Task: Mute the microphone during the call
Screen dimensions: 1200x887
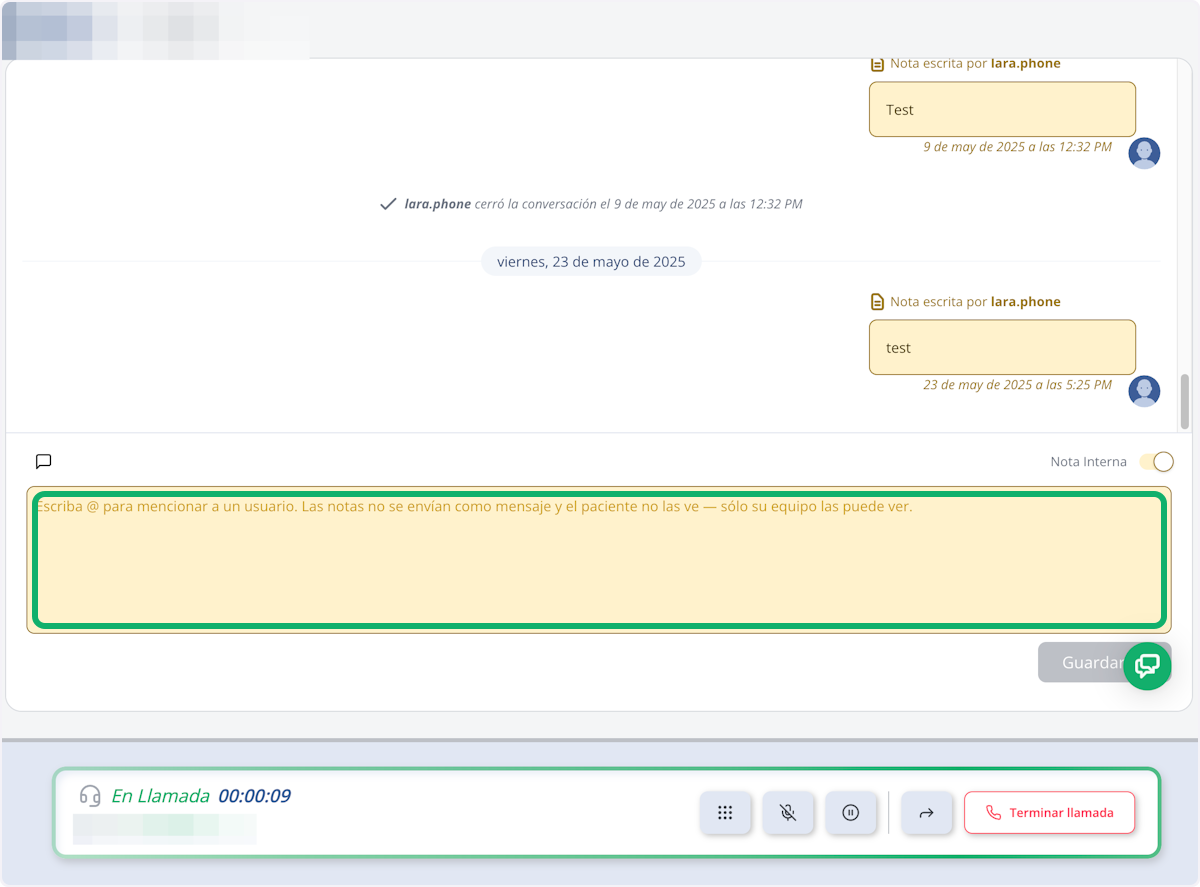Action: [x=788, y=813]
